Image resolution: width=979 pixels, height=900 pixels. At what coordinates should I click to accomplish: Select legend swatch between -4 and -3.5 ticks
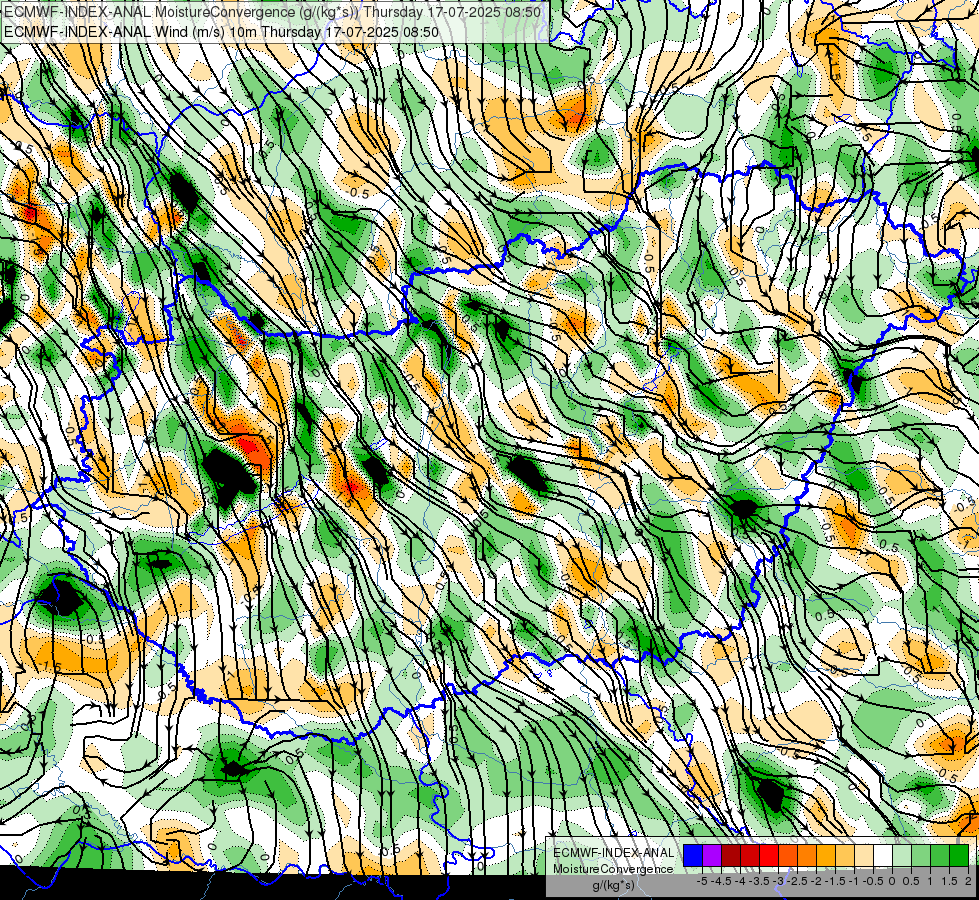(x=750, y=856)
